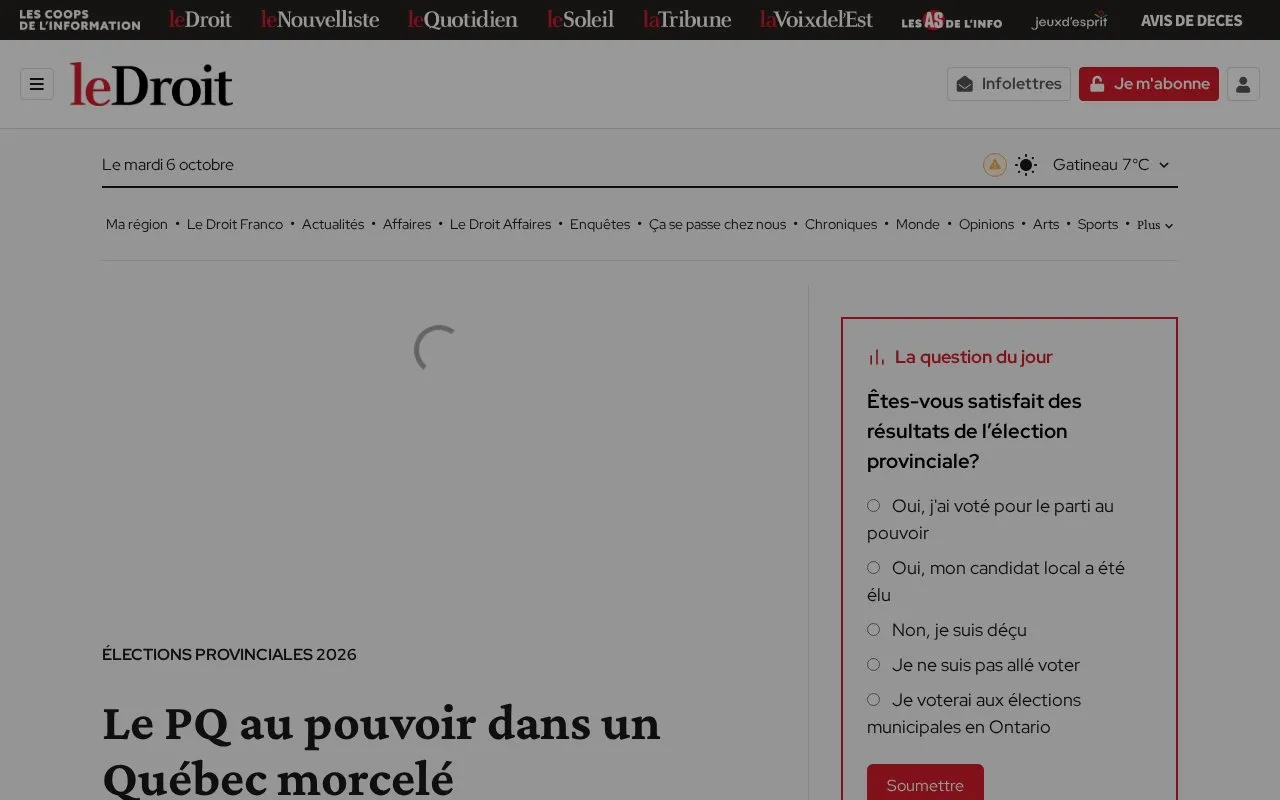Image resolution: width=1280 pixels, height=800 pixels.
Task: Open article 'Le PQ au pouvoir dans un Québec morcelé'
Action: click(x=381, y=750)
